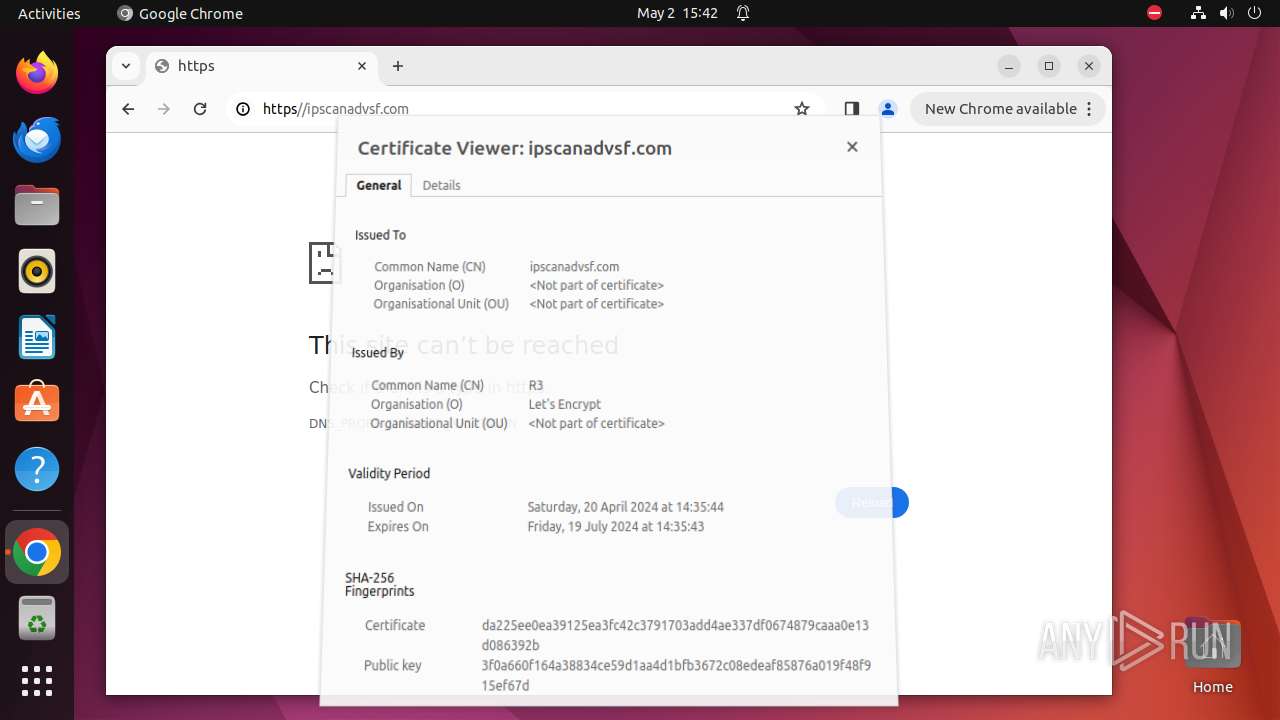Select the https browser tab
The image size is (1280, 720).
coord(262,66)
